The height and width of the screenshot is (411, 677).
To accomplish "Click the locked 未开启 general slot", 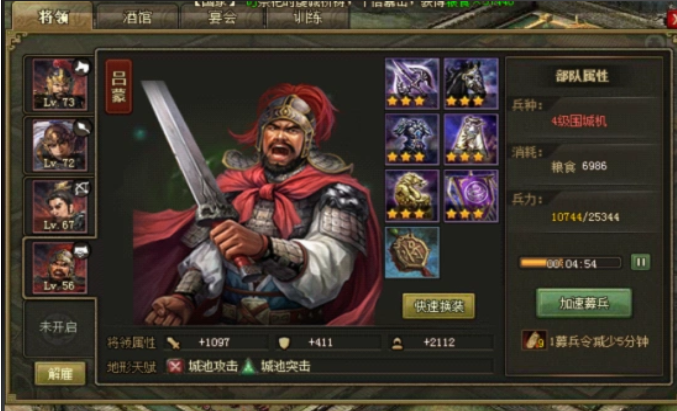I will click(x=59, y=328).
